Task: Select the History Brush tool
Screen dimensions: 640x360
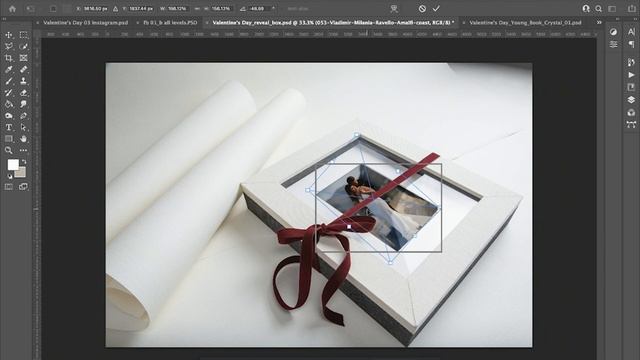Action: (x=9, y=93)
